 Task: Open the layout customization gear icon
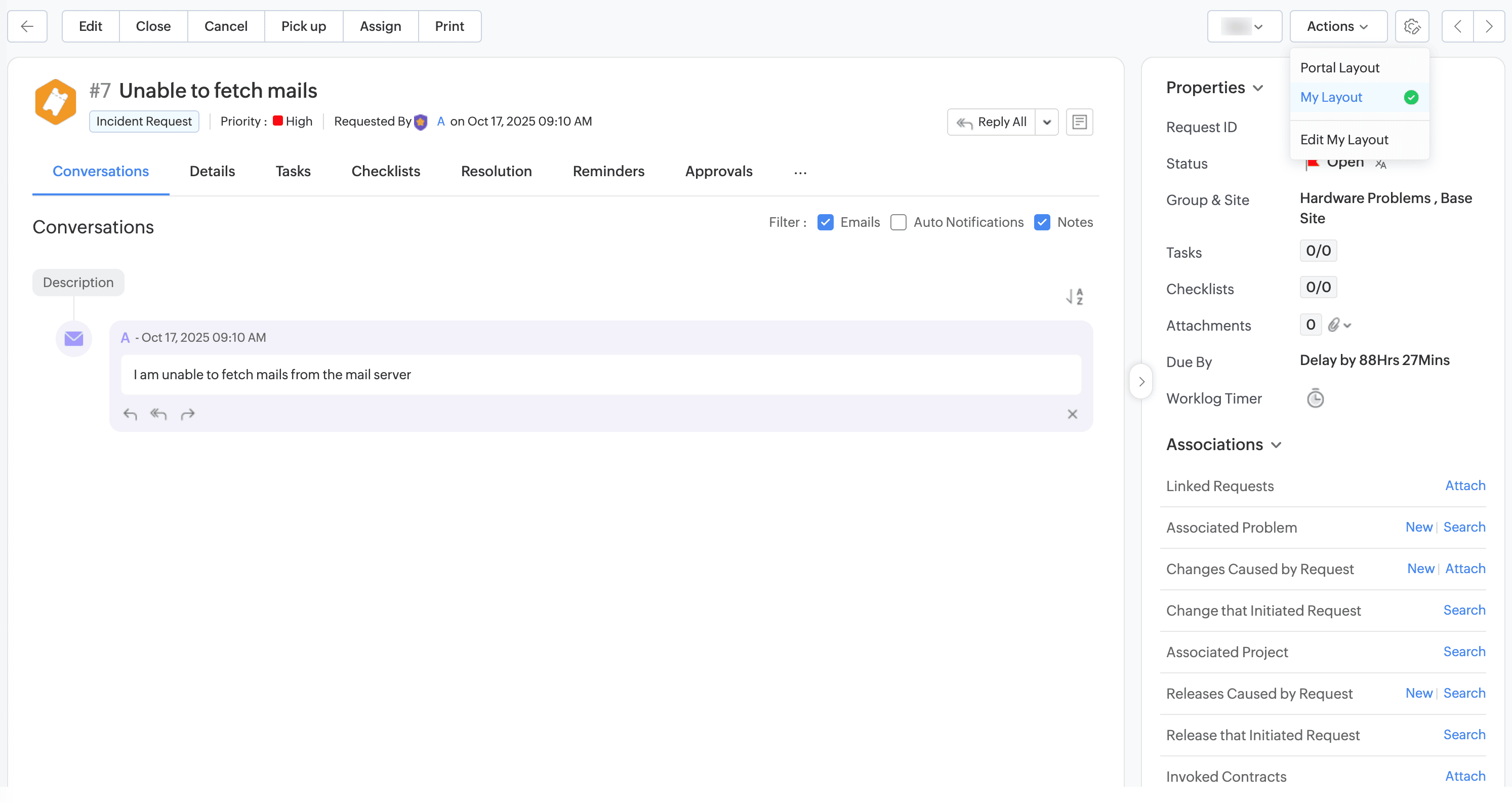1412,26
